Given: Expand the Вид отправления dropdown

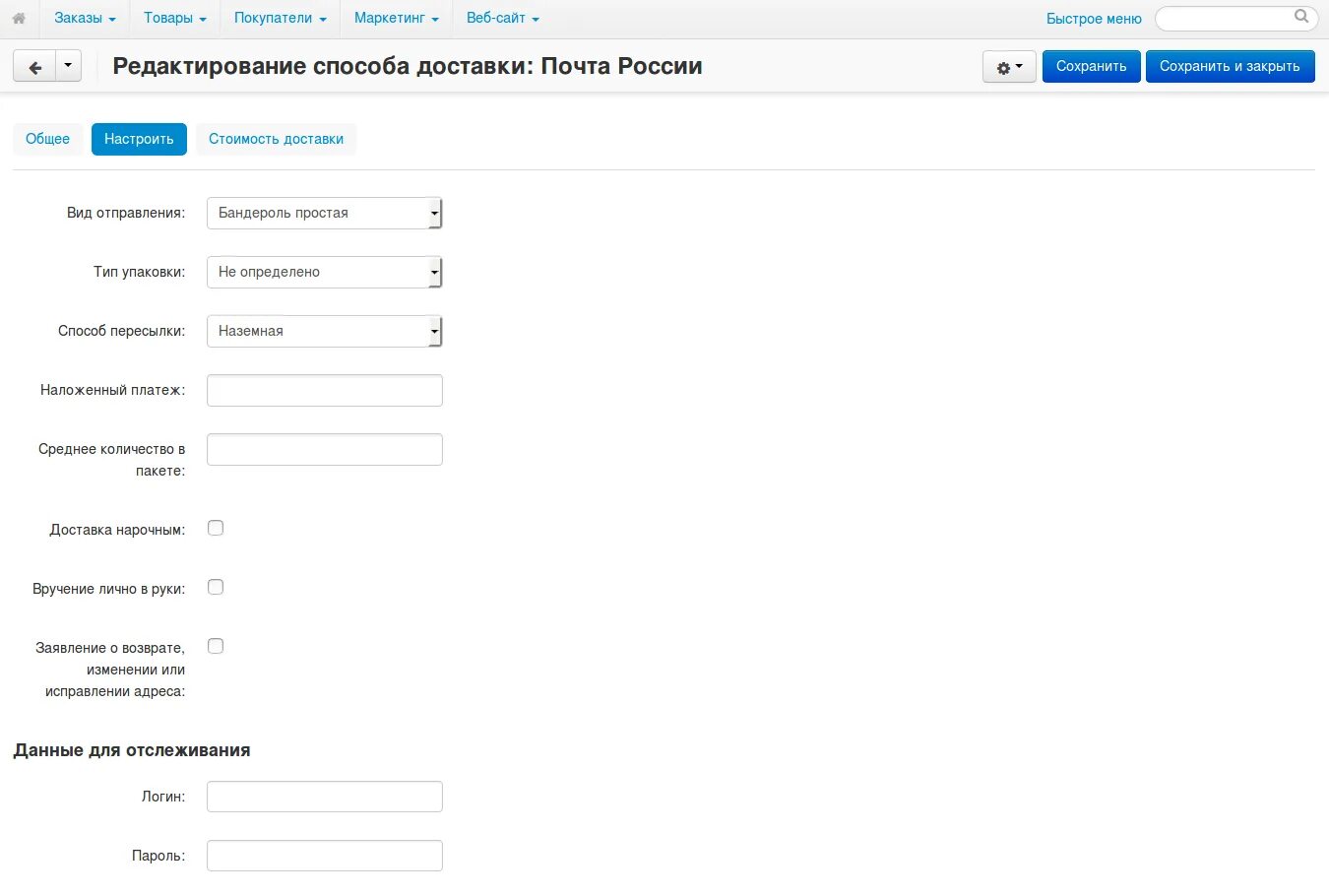Looking at the screenshot, I should tap(325, 213).
